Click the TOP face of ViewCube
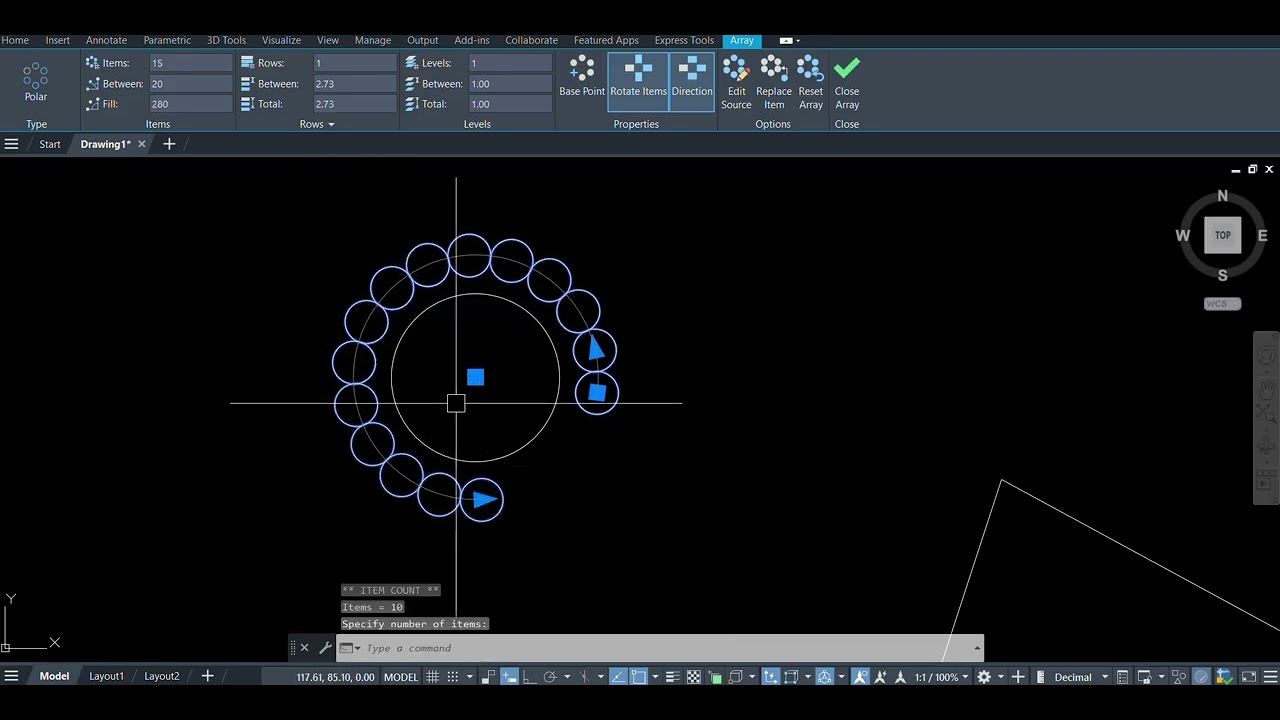Viewport: 1280px width, 720px height. point(1222,235)
